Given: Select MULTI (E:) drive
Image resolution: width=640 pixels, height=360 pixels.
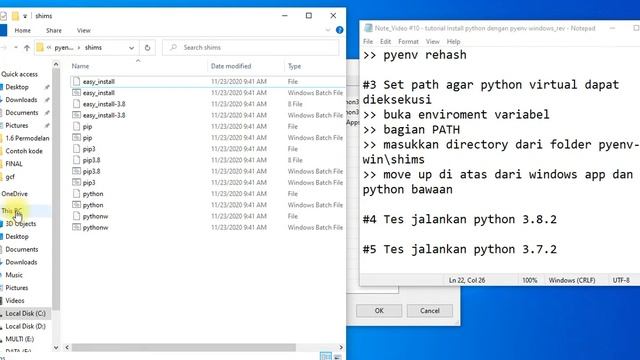Looking at the screenshot, I should (20, 339).
